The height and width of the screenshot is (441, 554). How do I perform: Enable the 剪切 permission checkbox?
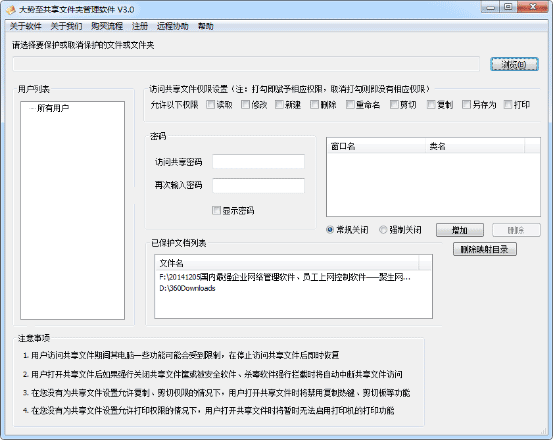coord(394,104)
